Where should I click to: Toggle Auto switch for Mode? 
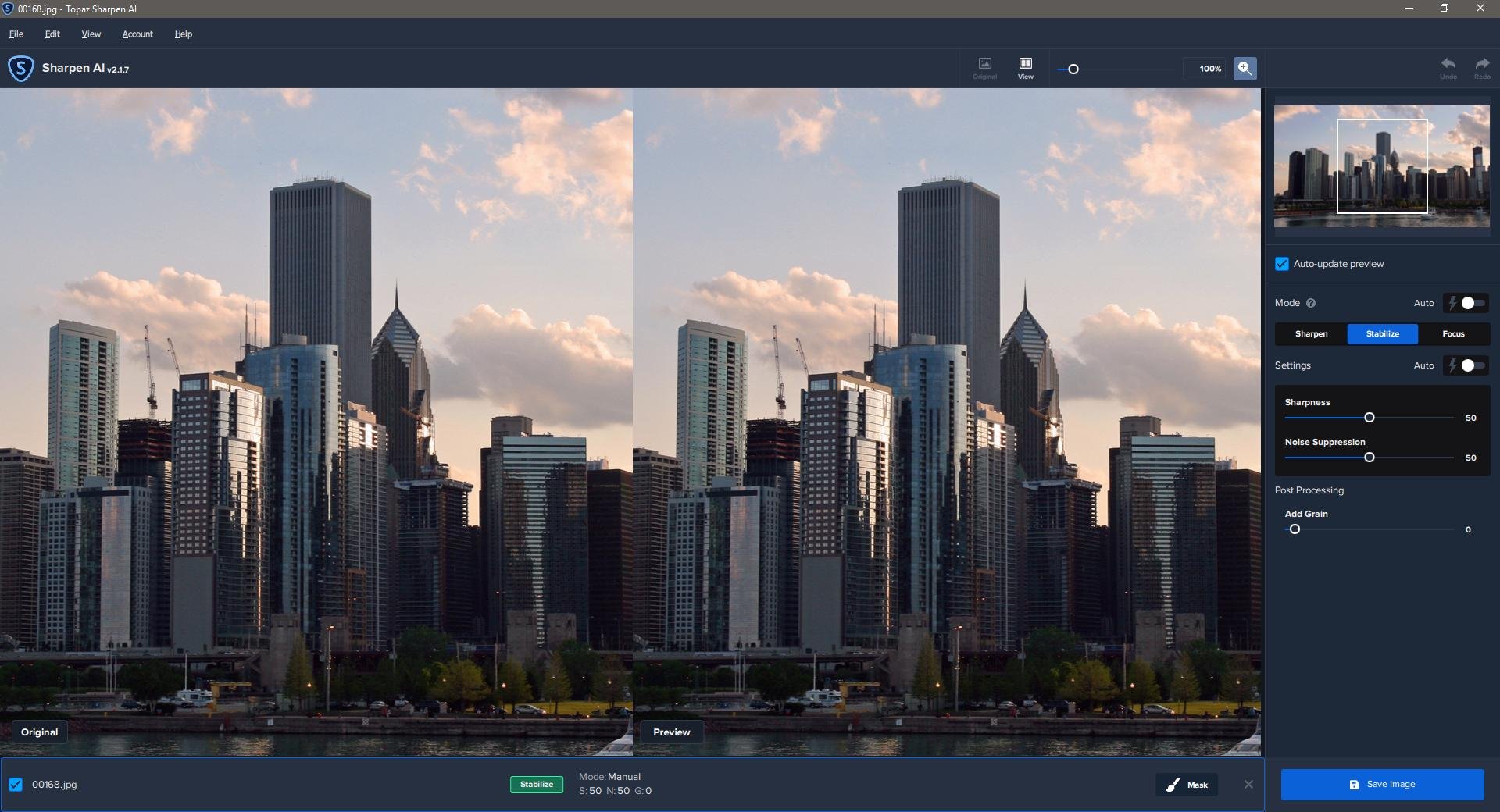[1471, 303]
